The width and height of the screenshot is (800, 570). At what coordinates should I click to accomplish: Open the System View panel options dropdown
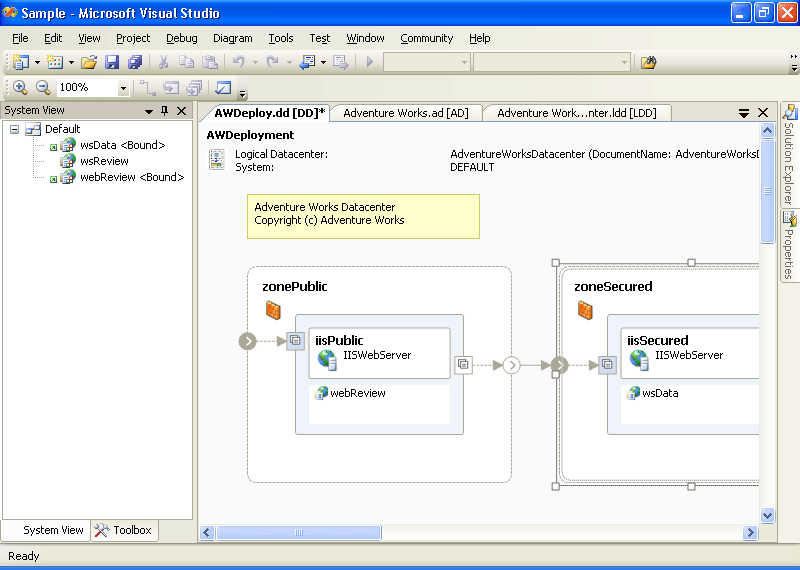(x=149, y=111)
